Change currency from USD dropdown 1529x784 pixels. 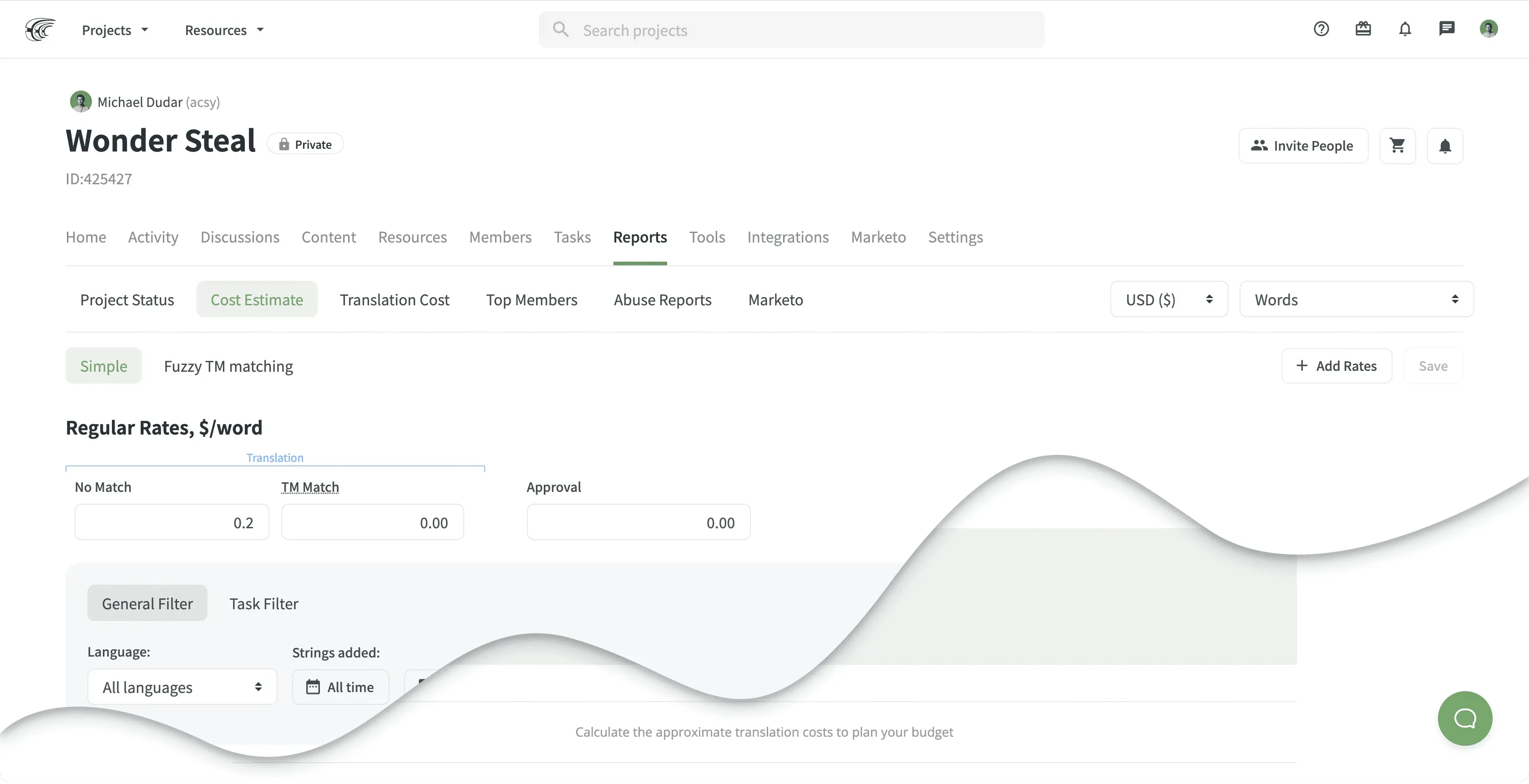(1168, 299)
